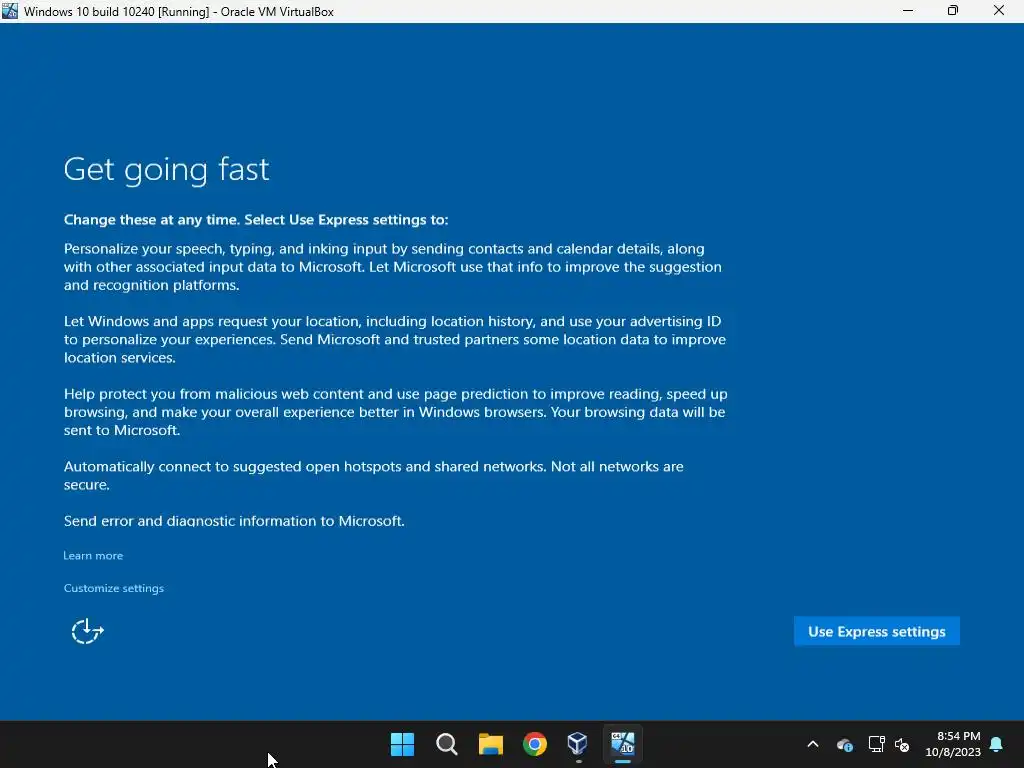This screenshot has height=768, width=1024.
Task: Open taskbar Search
Action: click(x=447, y=744)
